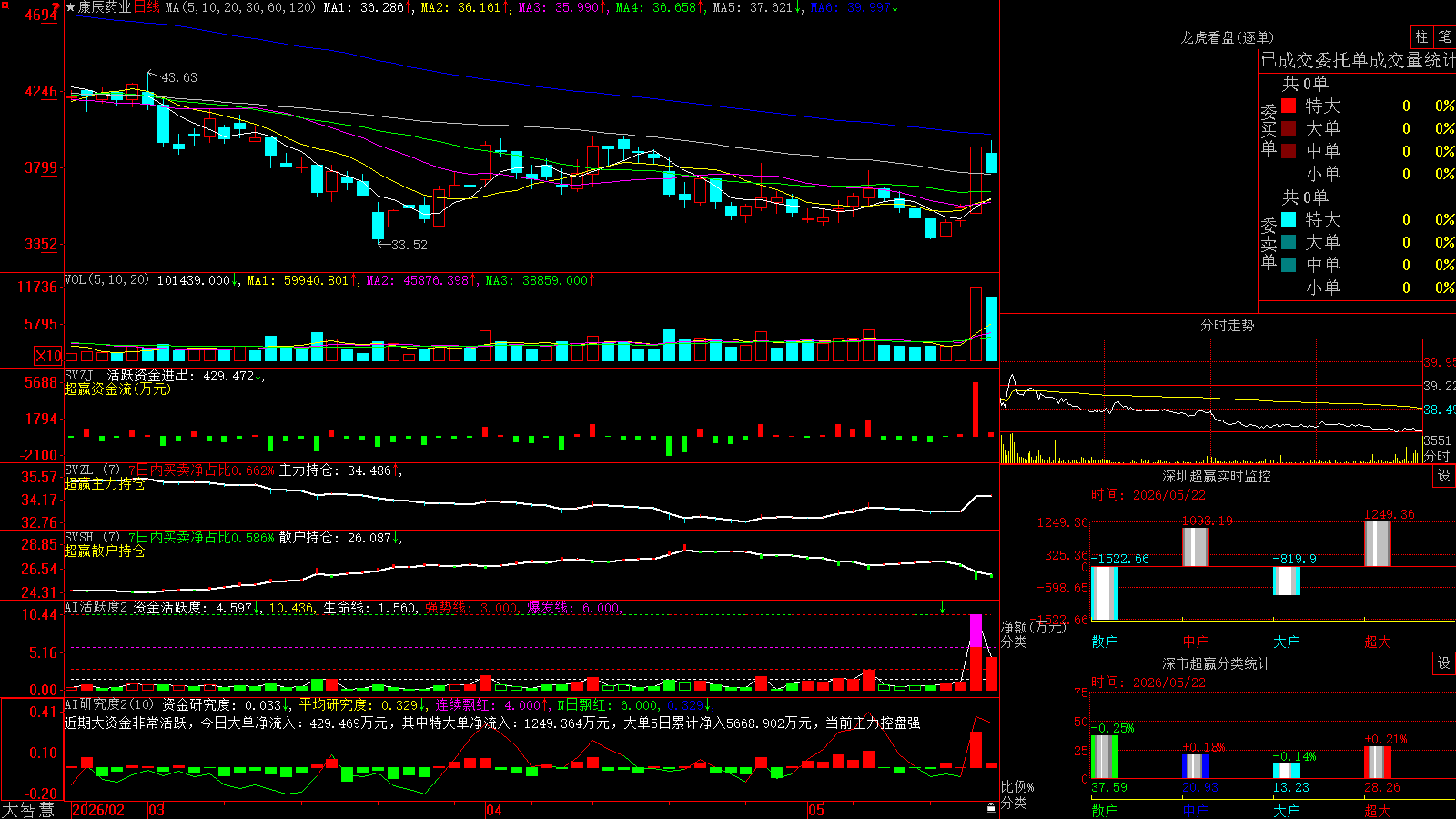This screenshot has height=819, width=1456.
Task: Click the SVZL indicator name
Action: pos(79,470)
